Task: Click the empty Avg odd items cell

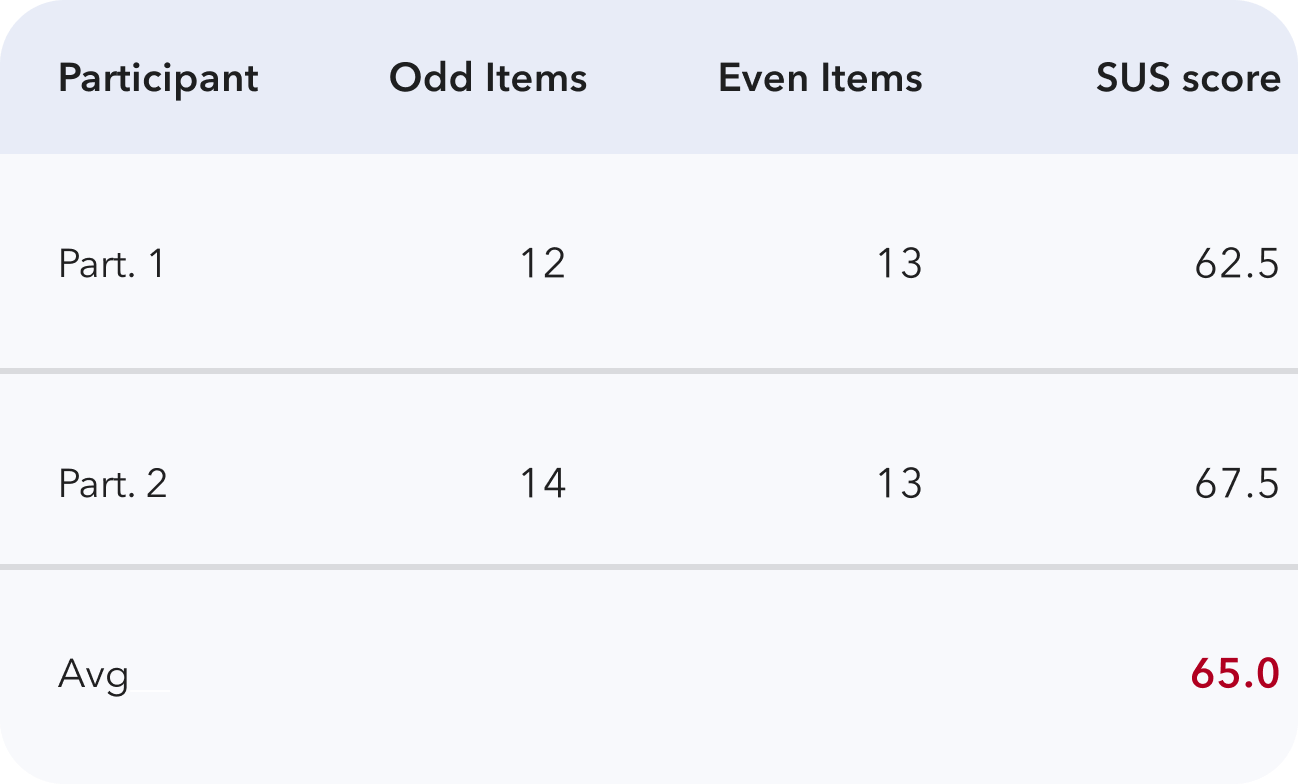Action: [488, 676]
